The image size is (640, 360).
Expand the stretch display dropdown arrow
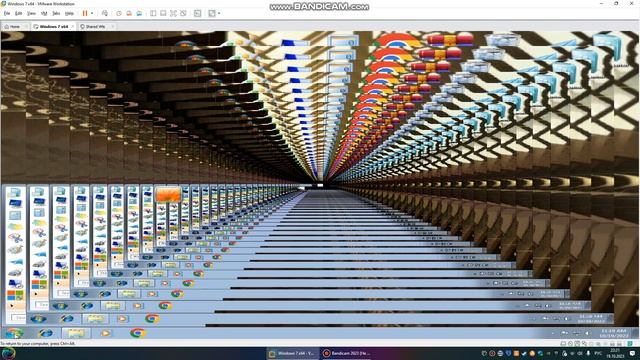click(x=219, y=13)
